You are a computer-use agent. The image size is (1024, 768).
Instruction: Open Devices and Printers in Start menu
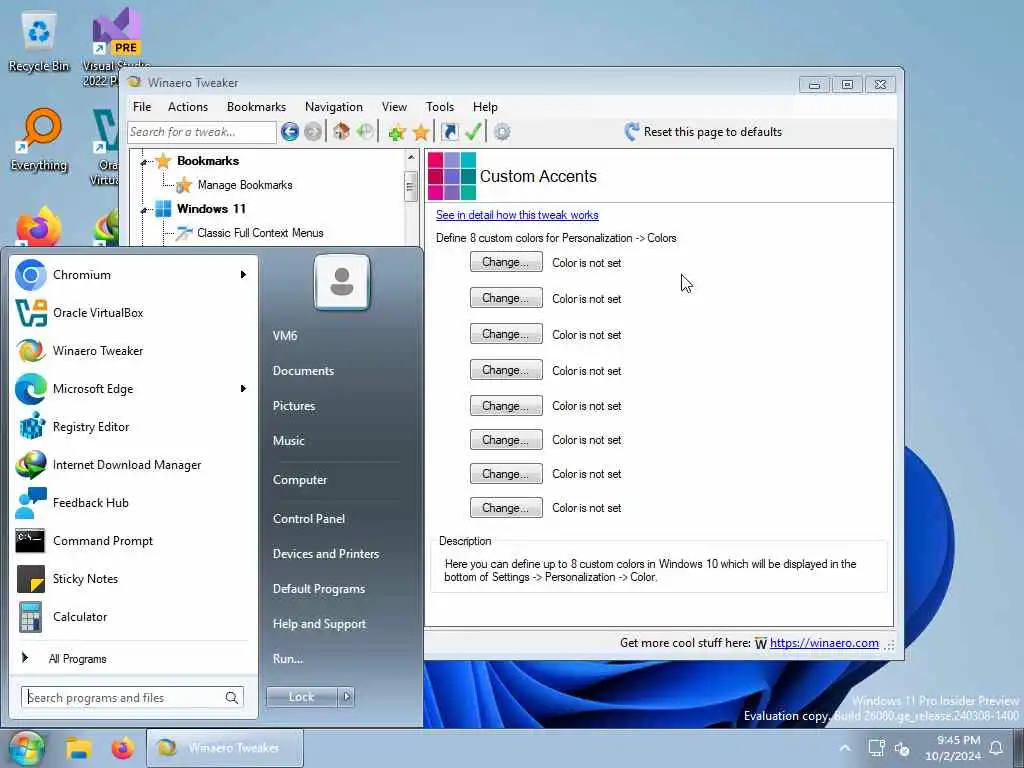point(326,554)
